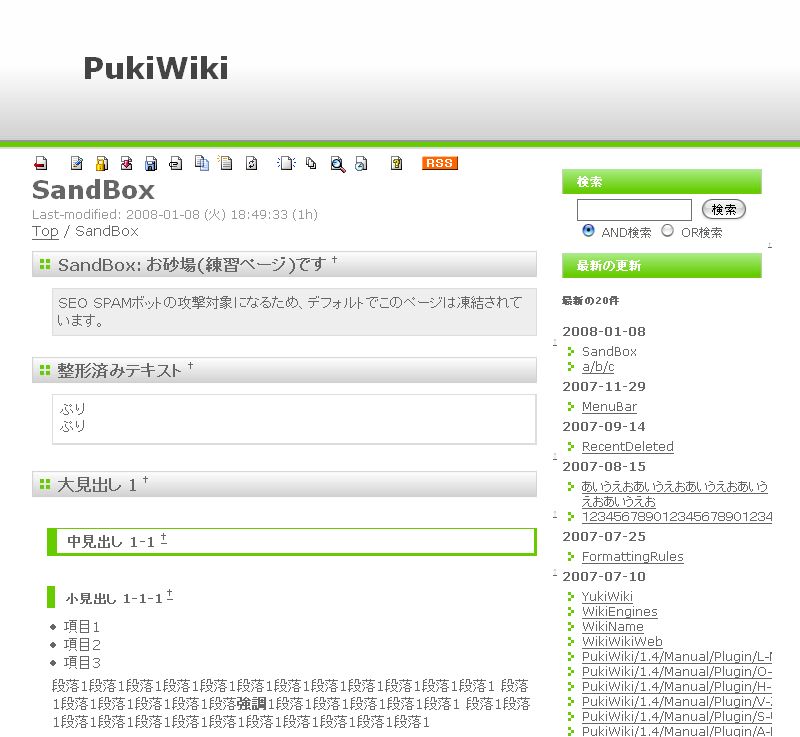The image size is (800, 737).
Task: Click the Reload page icon
Action: point(252,164)
